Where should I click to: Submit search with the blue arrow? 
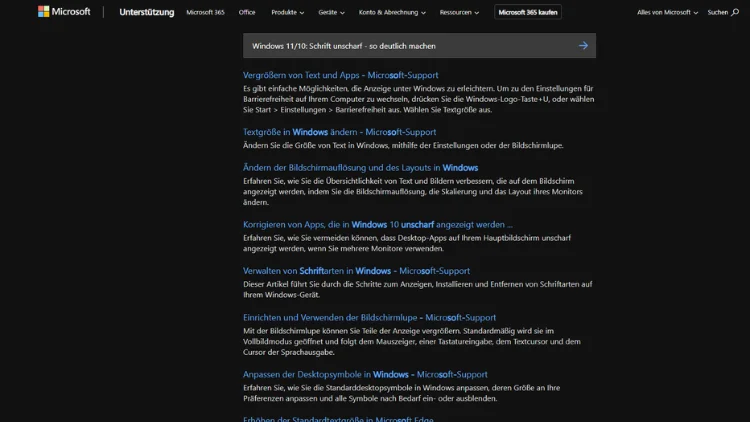coord(583,45)
